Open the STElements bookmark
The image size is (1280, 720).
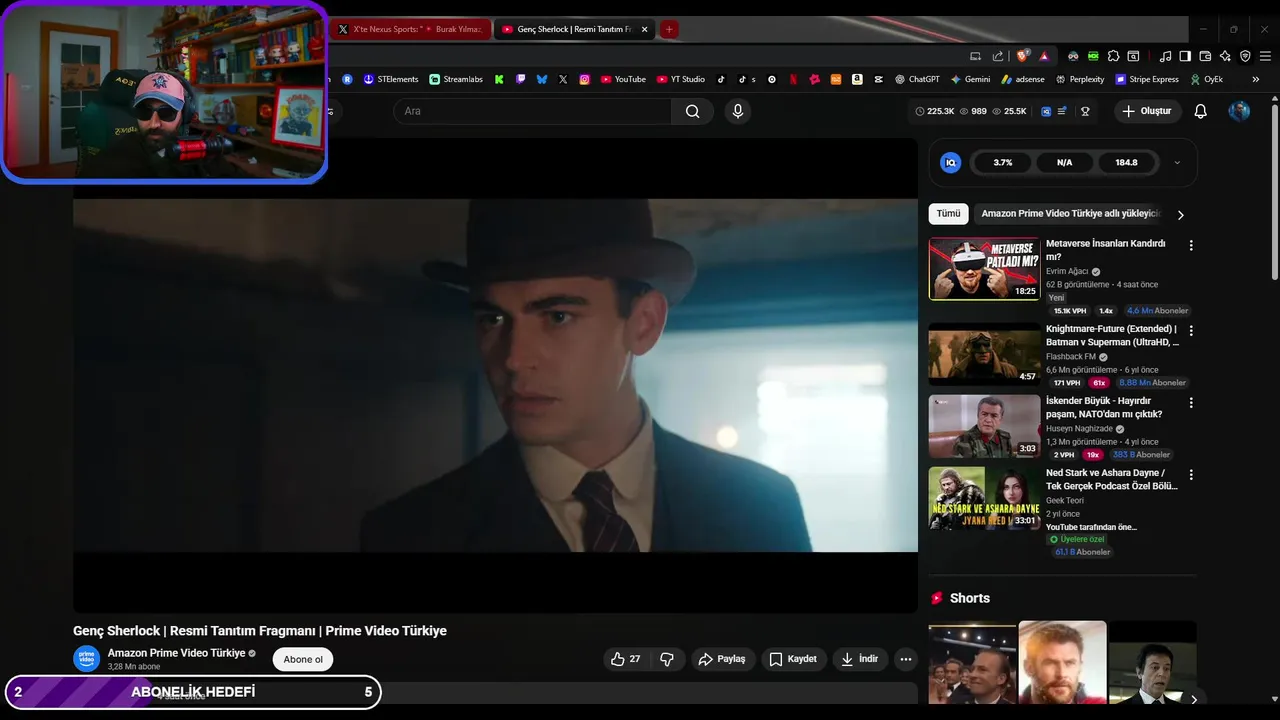click(391, 79)
